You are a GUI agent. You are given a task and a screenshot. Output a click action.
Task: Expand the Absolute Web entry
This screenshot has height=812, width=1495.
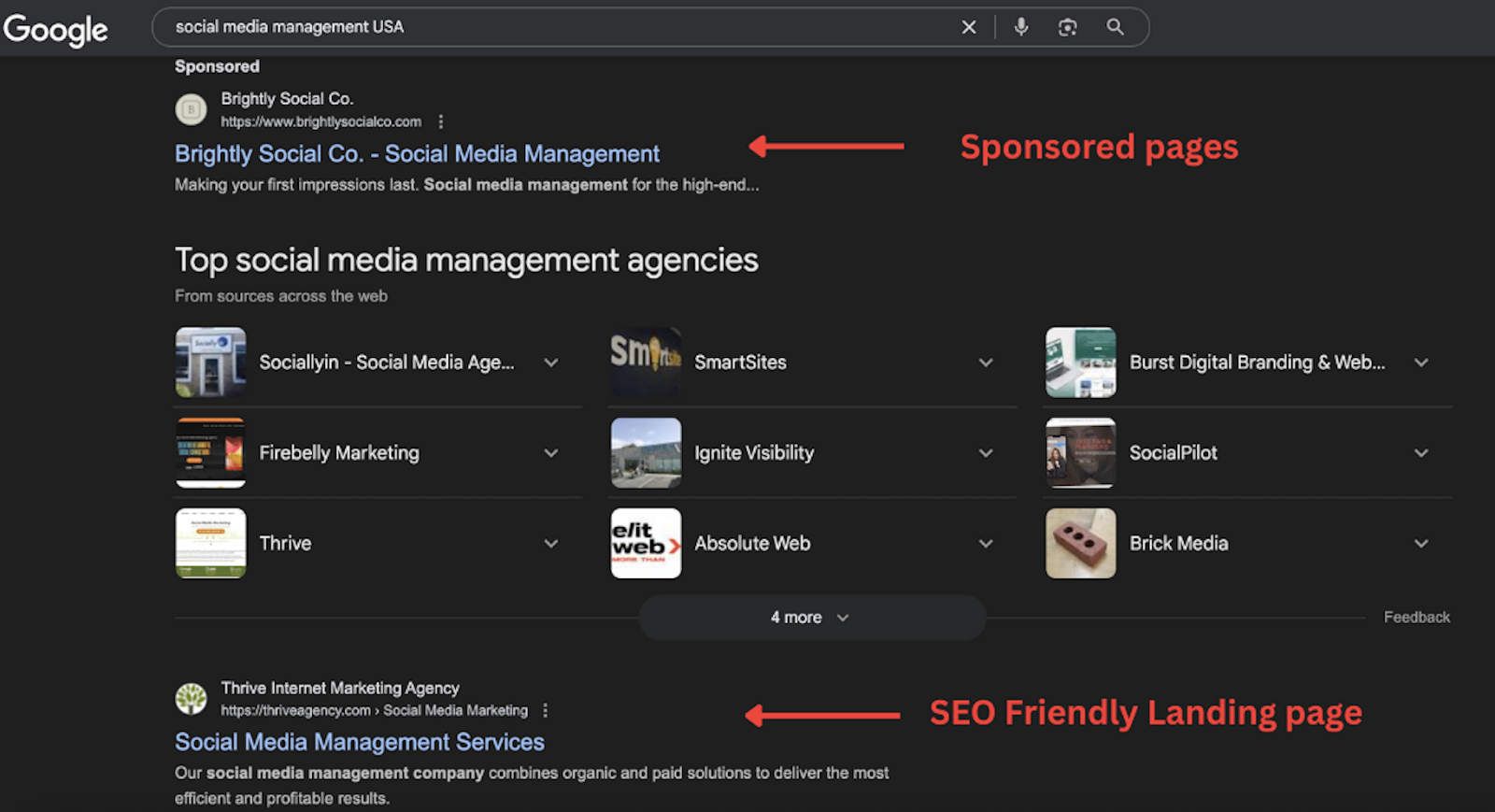click(986, 544)
